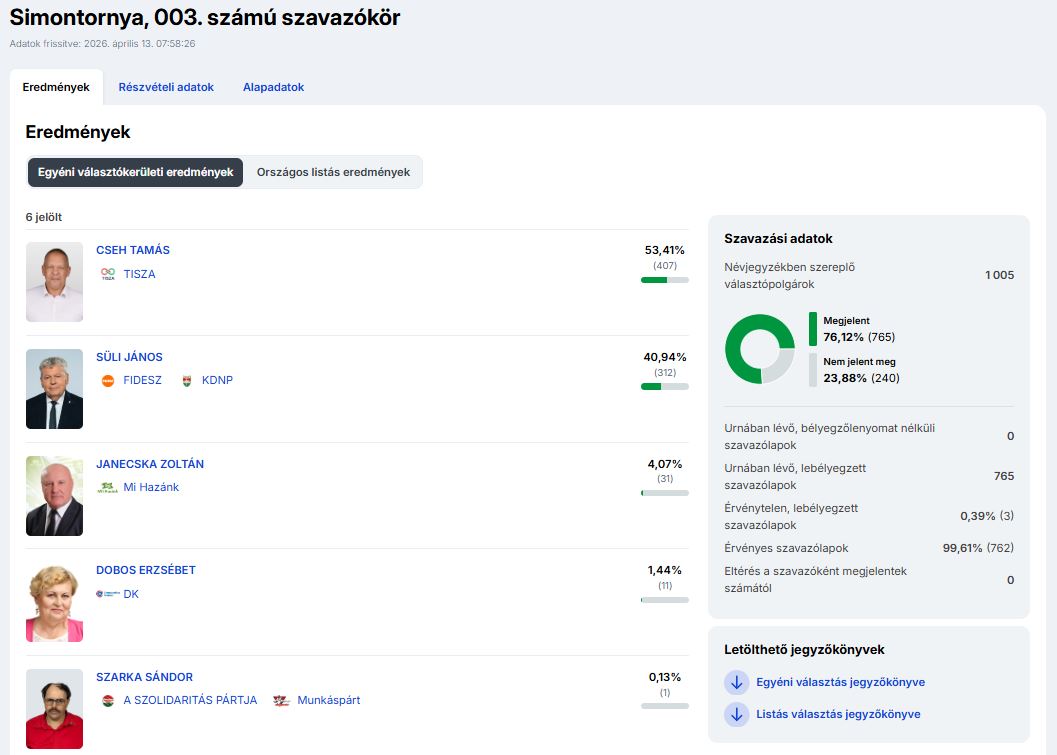Click the turnout donut chart

click(x=760, y=349)
